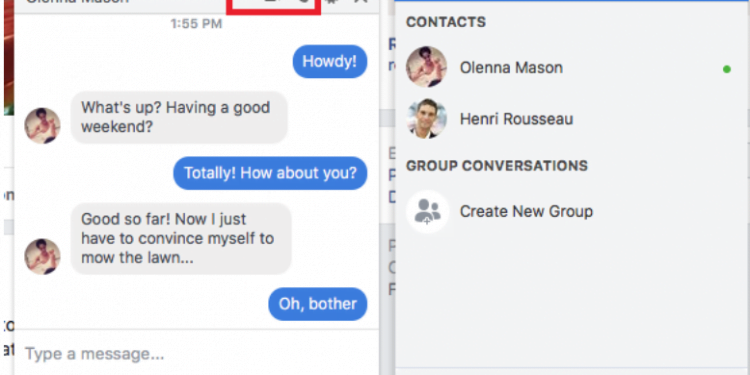Click the "Oh, bother" message bubble

click(317, 304)
